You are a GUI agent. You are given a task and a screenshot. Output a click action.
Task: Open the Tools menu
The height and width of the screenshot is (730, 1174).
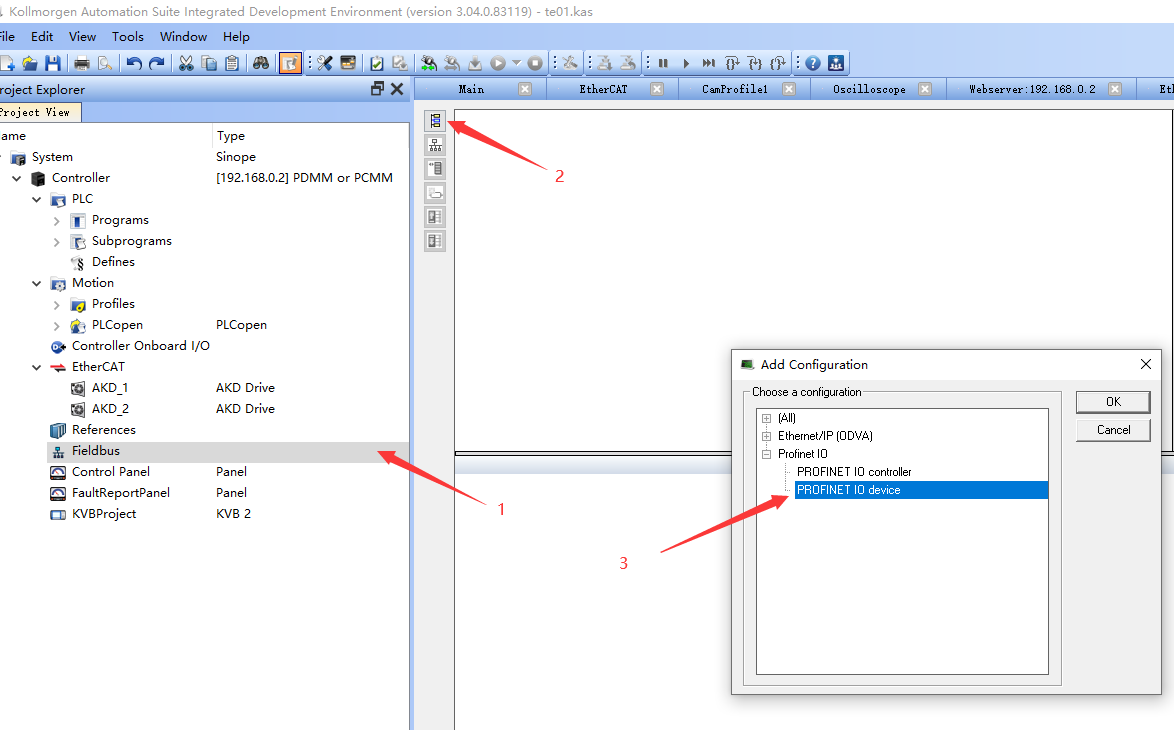pos(127,36)
